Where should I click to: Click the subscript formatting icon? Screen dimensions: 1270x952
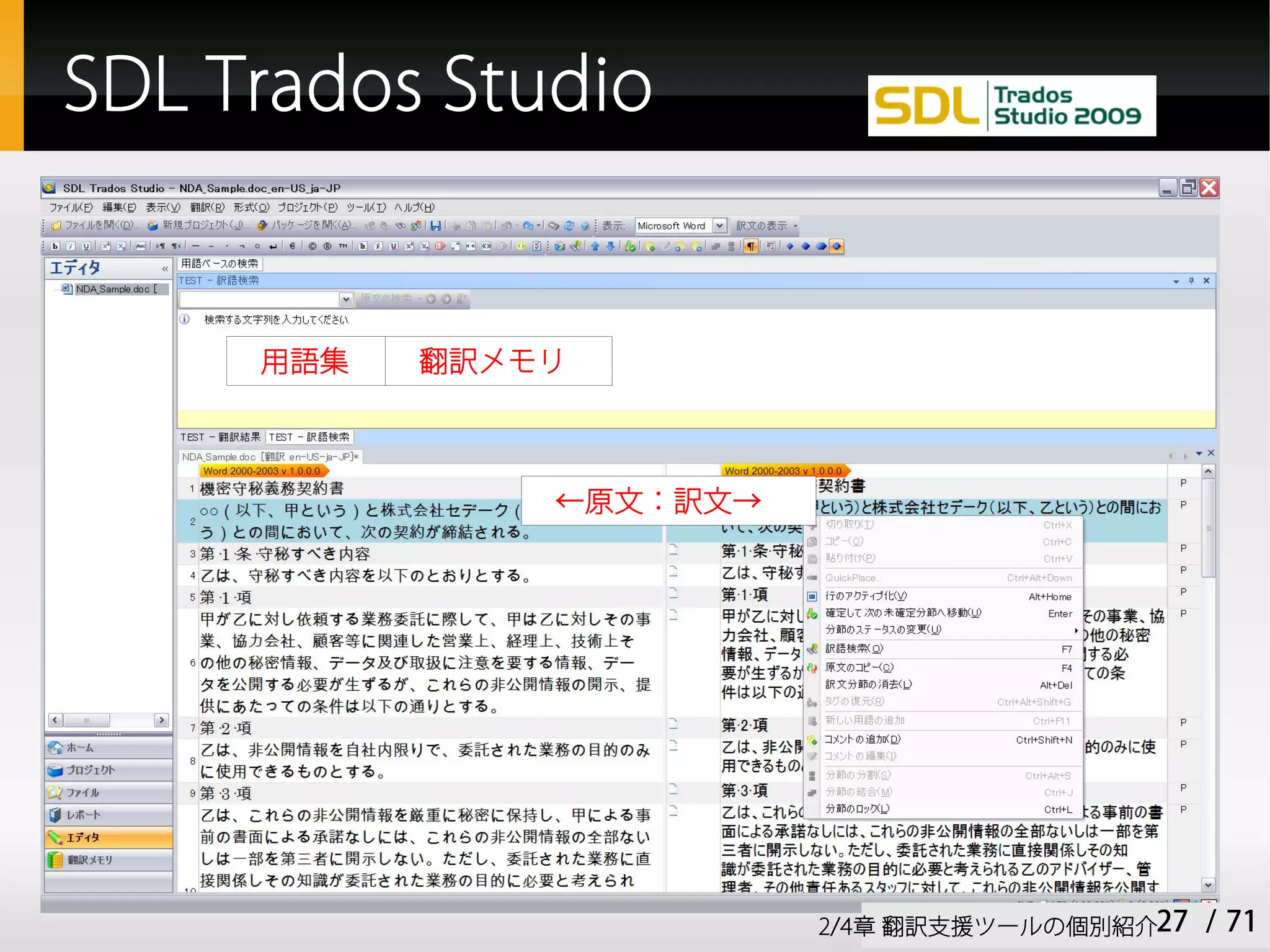point(122,246)
